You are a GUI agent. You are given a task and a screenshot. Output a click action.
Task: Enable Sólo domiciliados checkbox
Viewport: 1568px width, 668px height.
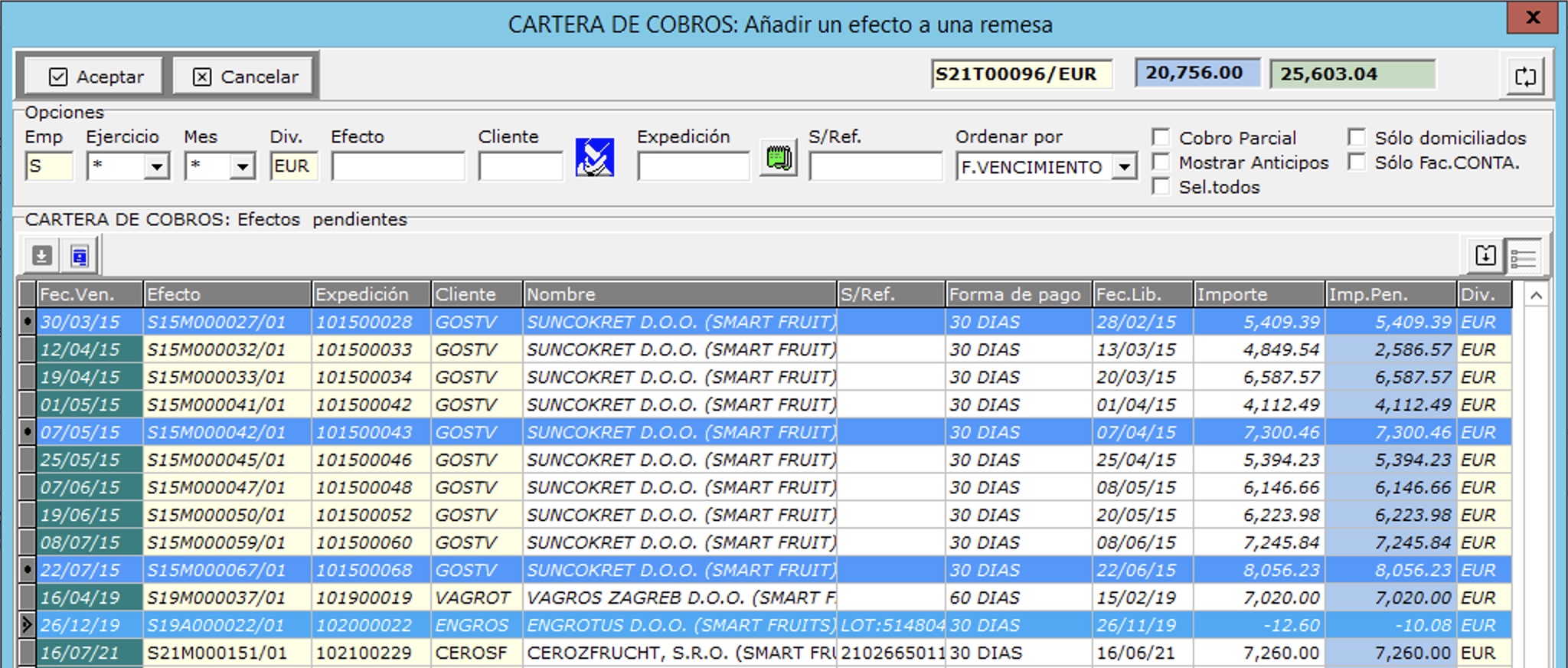[1357, 138]
